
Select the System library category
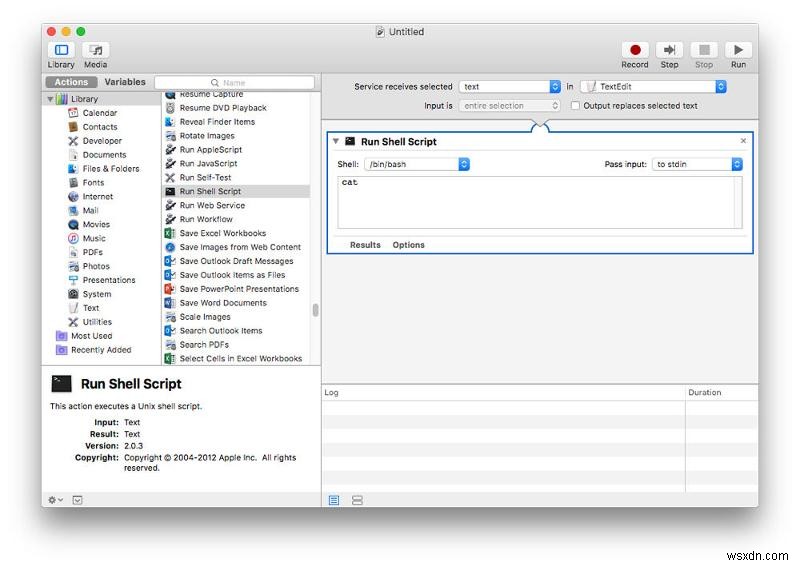pyautogui.click(x=96, y=294)
